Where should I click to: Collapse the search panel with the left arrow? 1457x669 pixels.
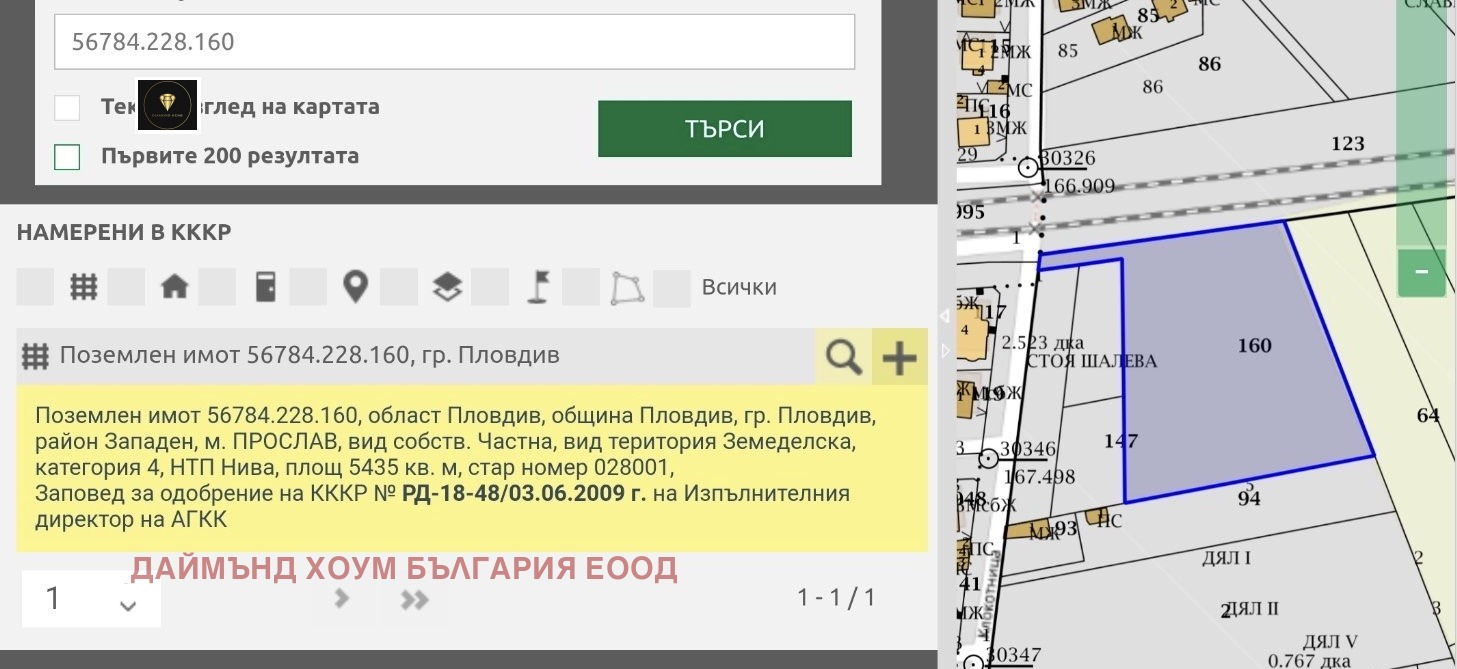click(x=944, y=316)
